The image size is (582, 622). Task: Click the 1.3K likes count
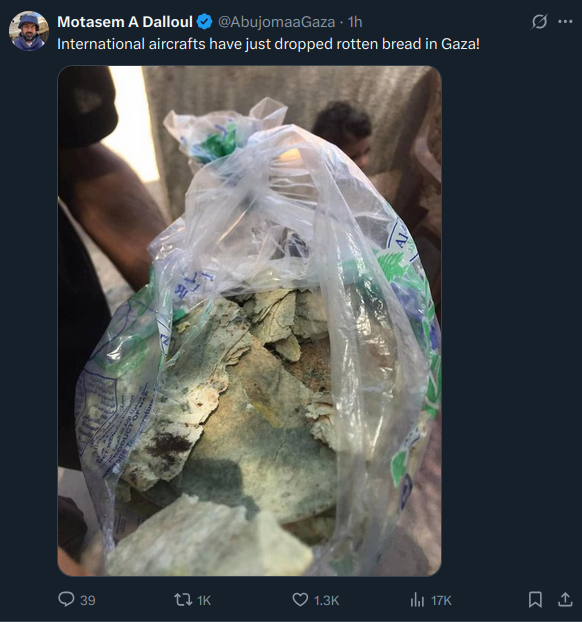[327, 600]
